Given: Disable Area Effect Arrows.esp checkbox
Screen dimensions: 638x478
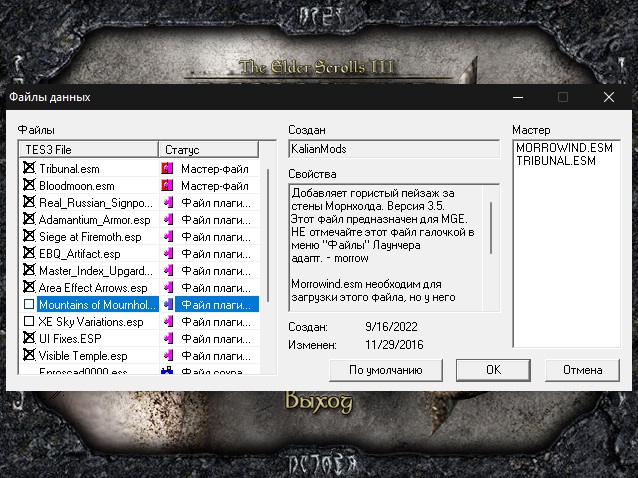Looking at the screenshot, I should tap(29, 287).
